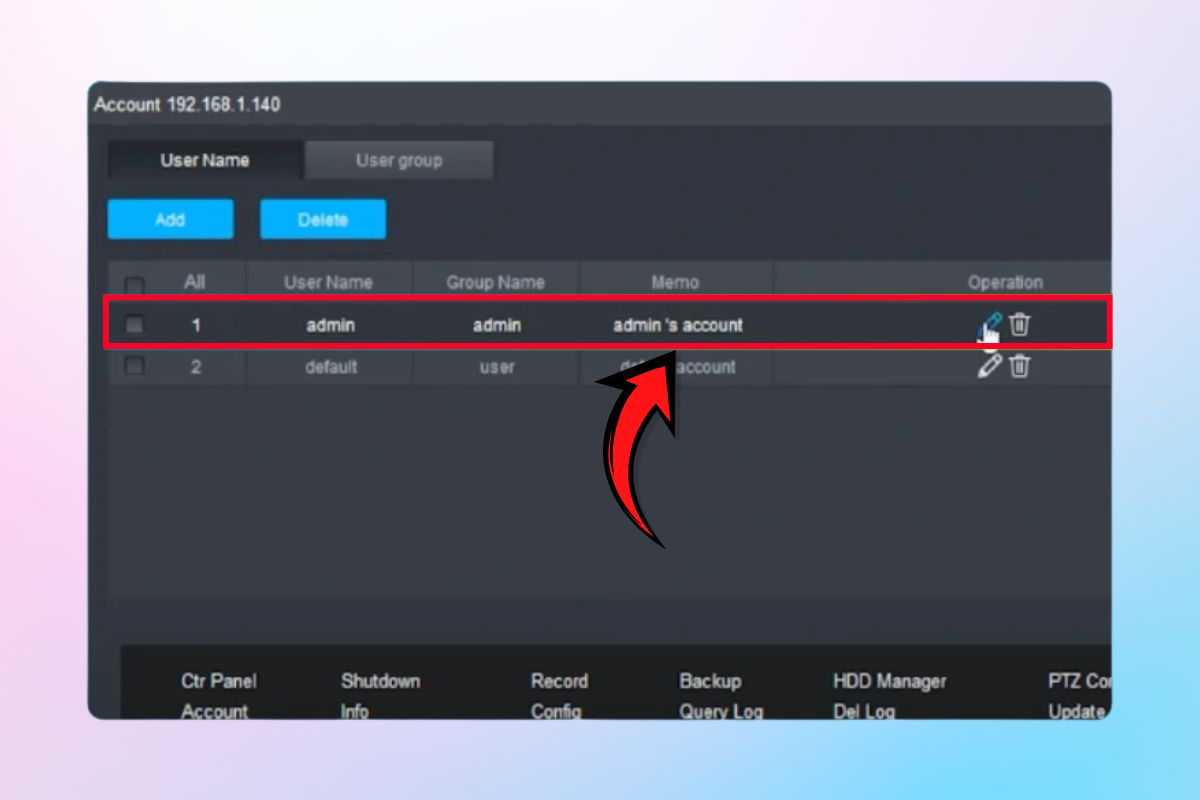Tick the All select checkbox in header
This screenshot has width=1200, height=800.
point(134,285)
